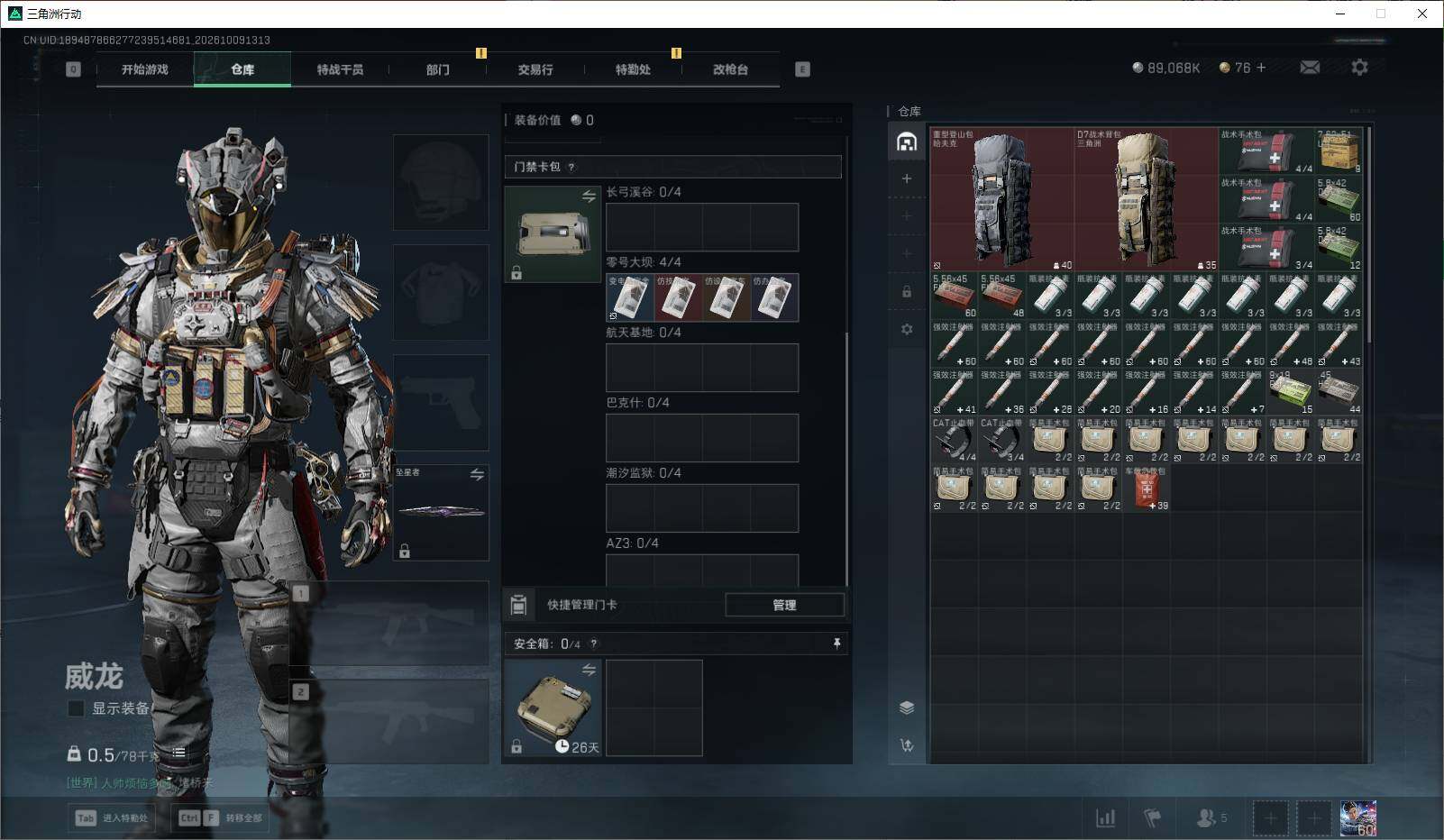Screen dimensions: 1444x840
Task: Pin the 安全箱 panel with pushpin icon
Action: (836, 643)
